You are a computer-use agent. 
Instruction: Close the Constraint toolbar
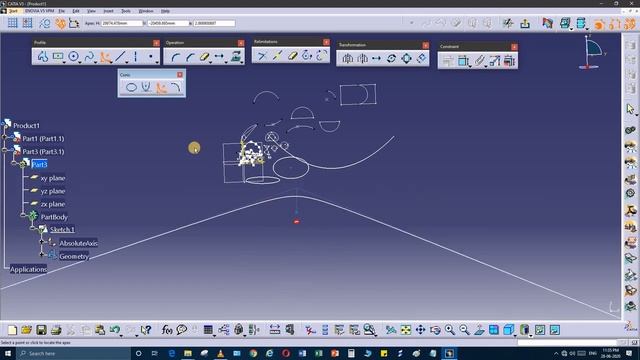coord(514,47)
